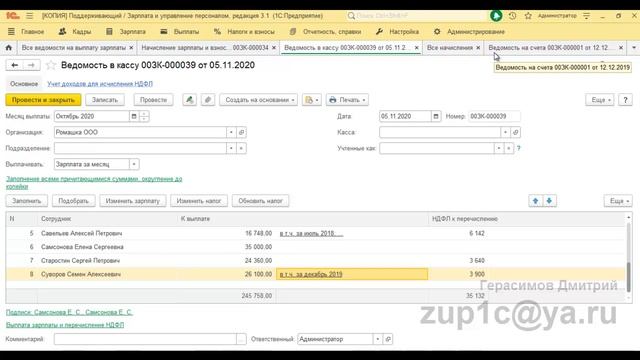The width and height of the screenshot is (640, 360).
Task: Open the Ответственный field record icon
Action: point(388,339)
